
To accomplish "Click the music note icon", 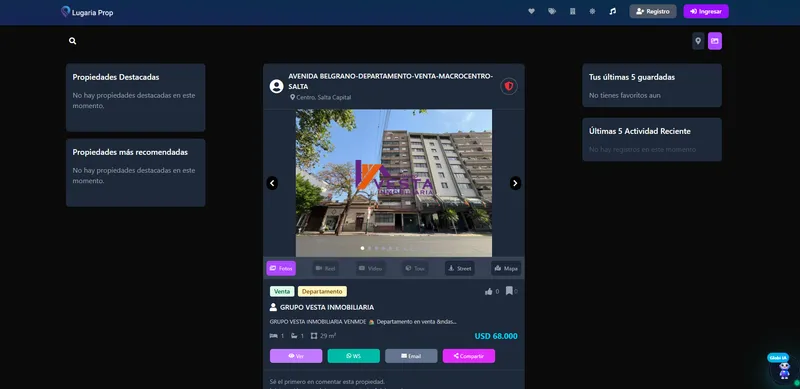I will 613,11.
